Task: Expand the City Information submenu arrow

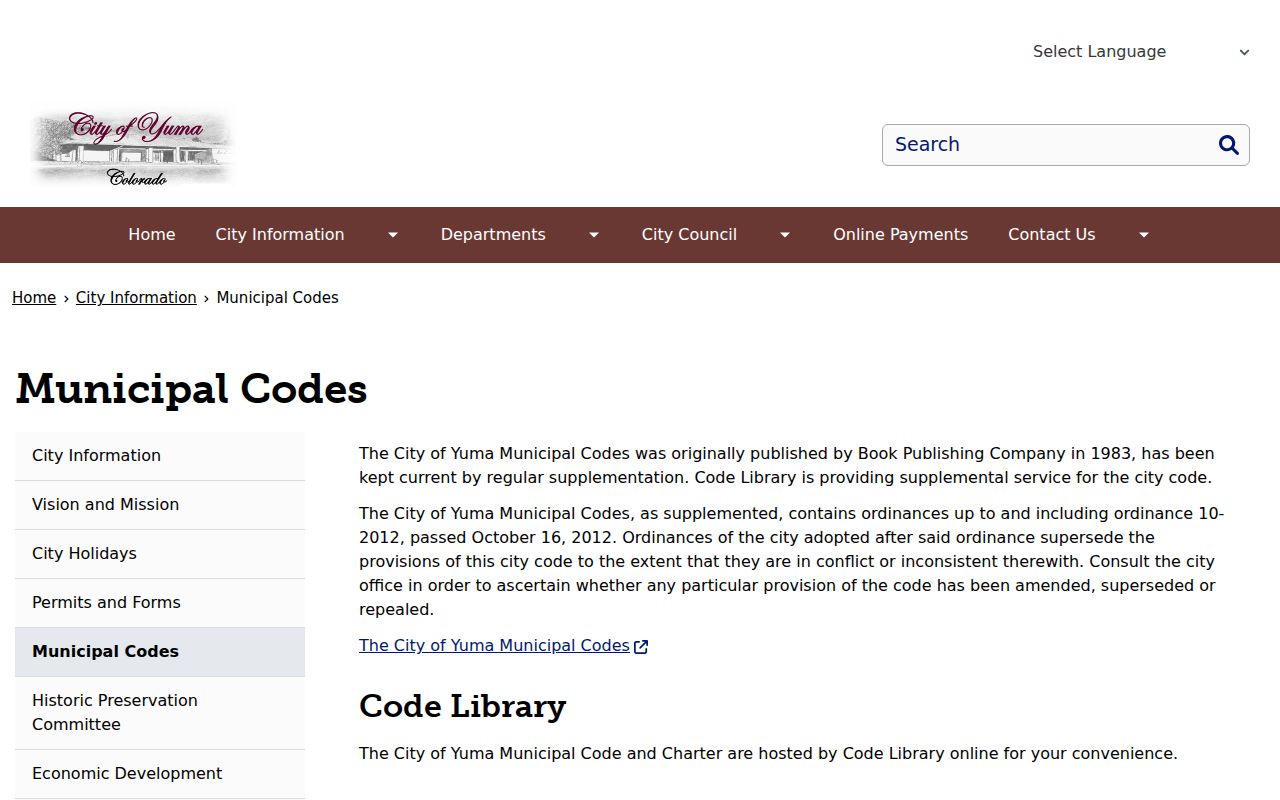Action: (393, 235)
